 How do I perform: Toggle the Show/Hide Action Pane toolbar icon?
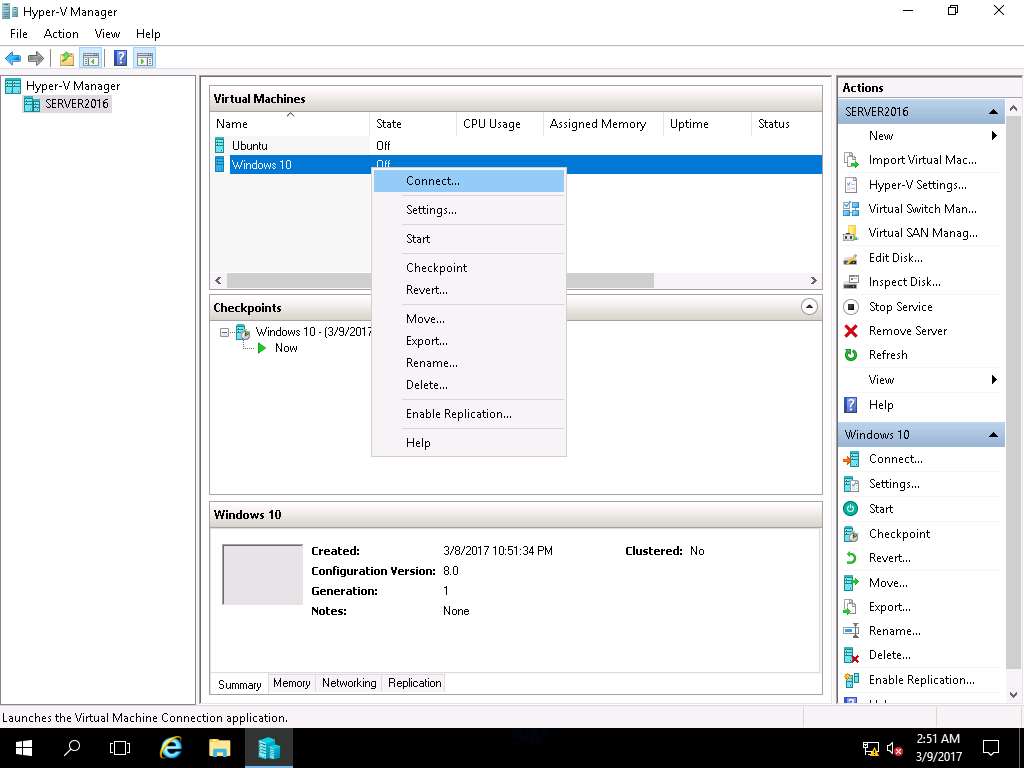point(145,59)
